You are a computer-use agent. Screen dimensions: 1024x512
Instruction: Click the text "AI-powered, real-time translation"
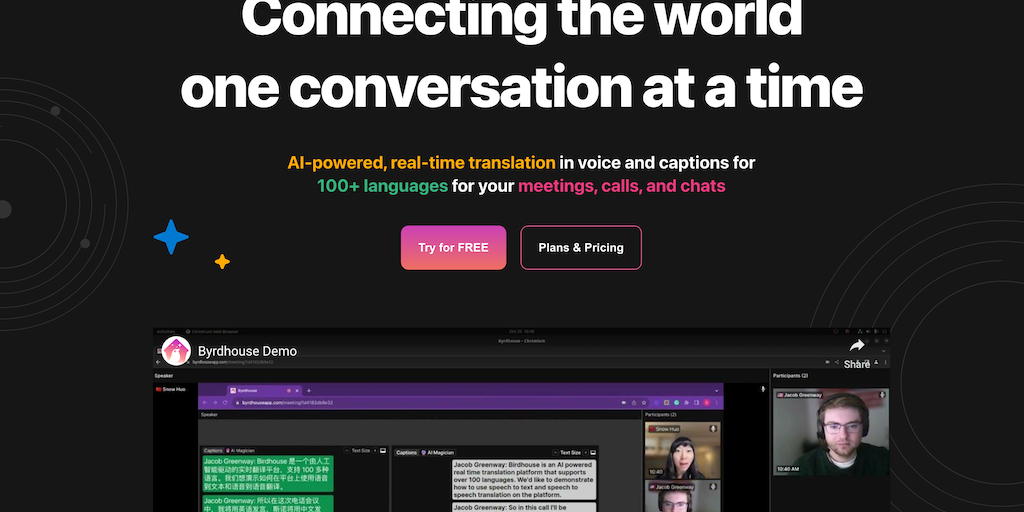point(421,163)
